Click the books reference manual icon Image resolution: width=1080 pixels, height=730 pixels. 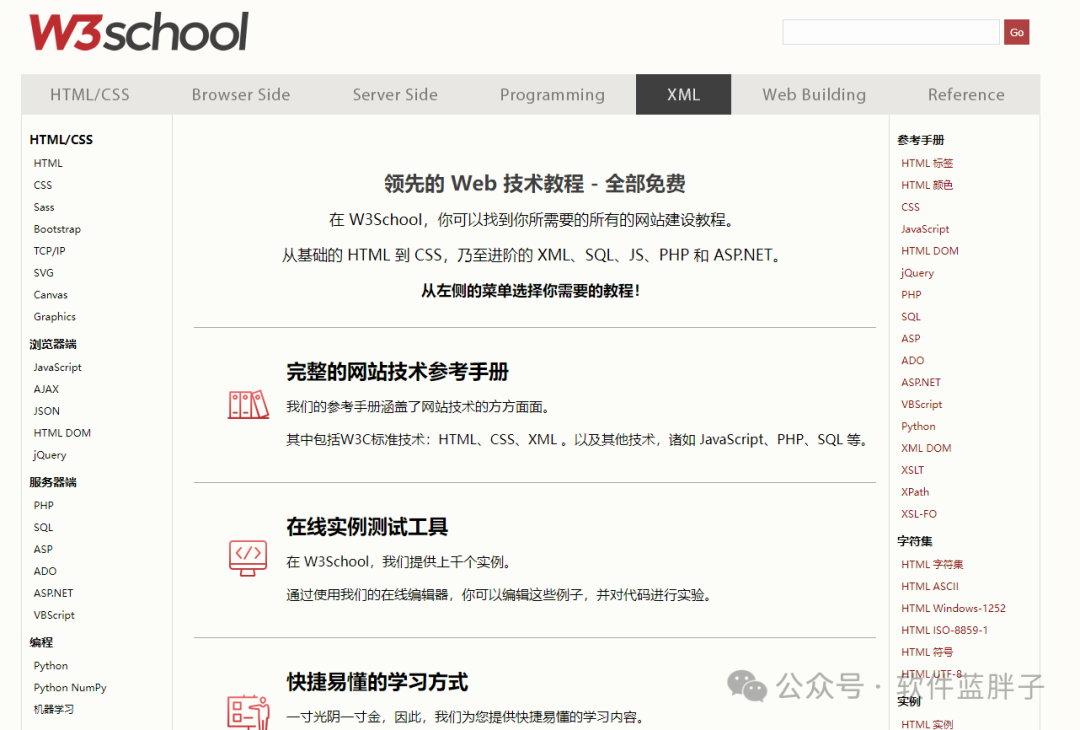pos(248,405)
